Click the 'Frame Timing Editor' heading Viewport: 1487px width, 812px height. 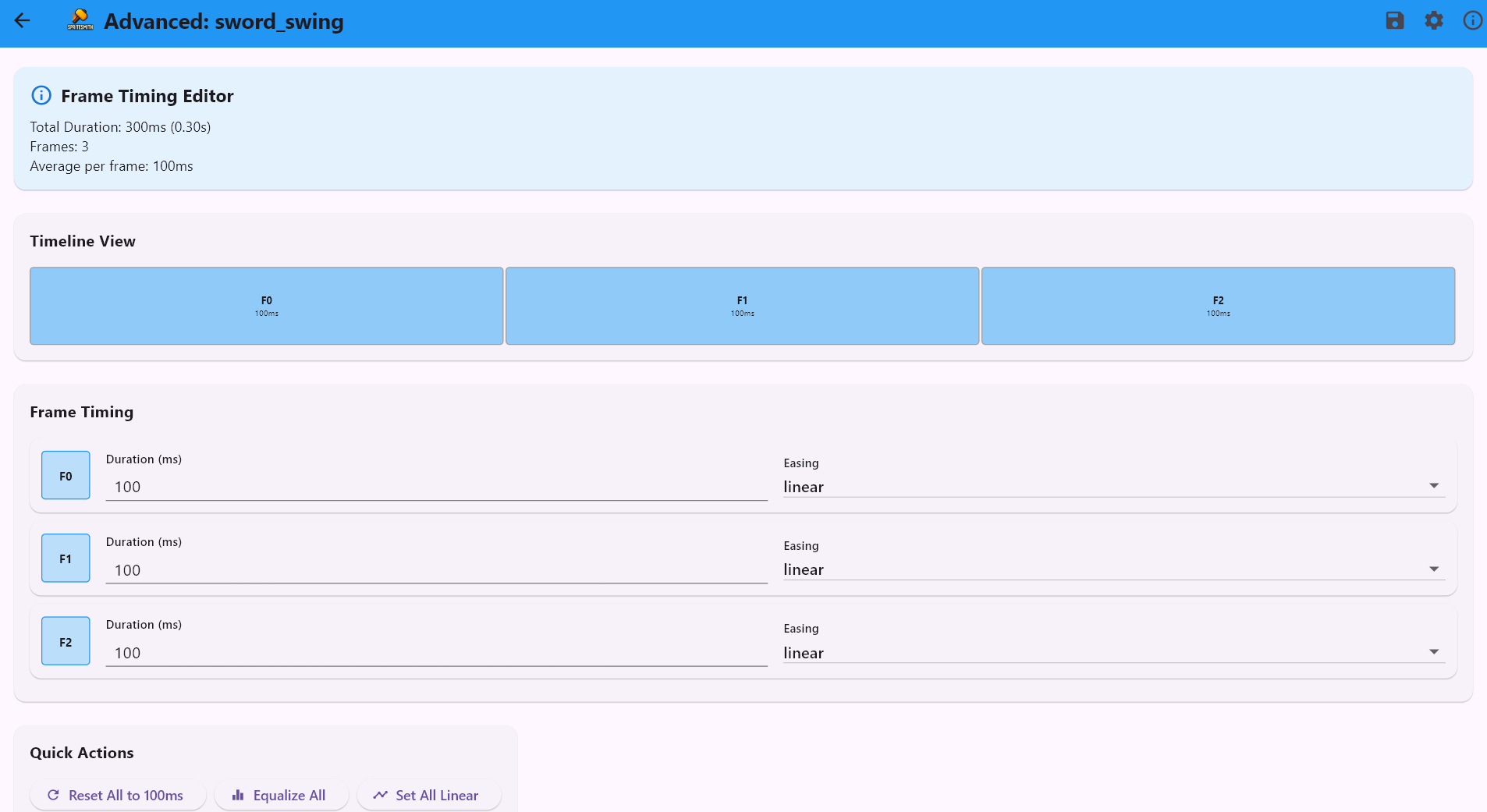pyautogui.click(x=147, y=96)
